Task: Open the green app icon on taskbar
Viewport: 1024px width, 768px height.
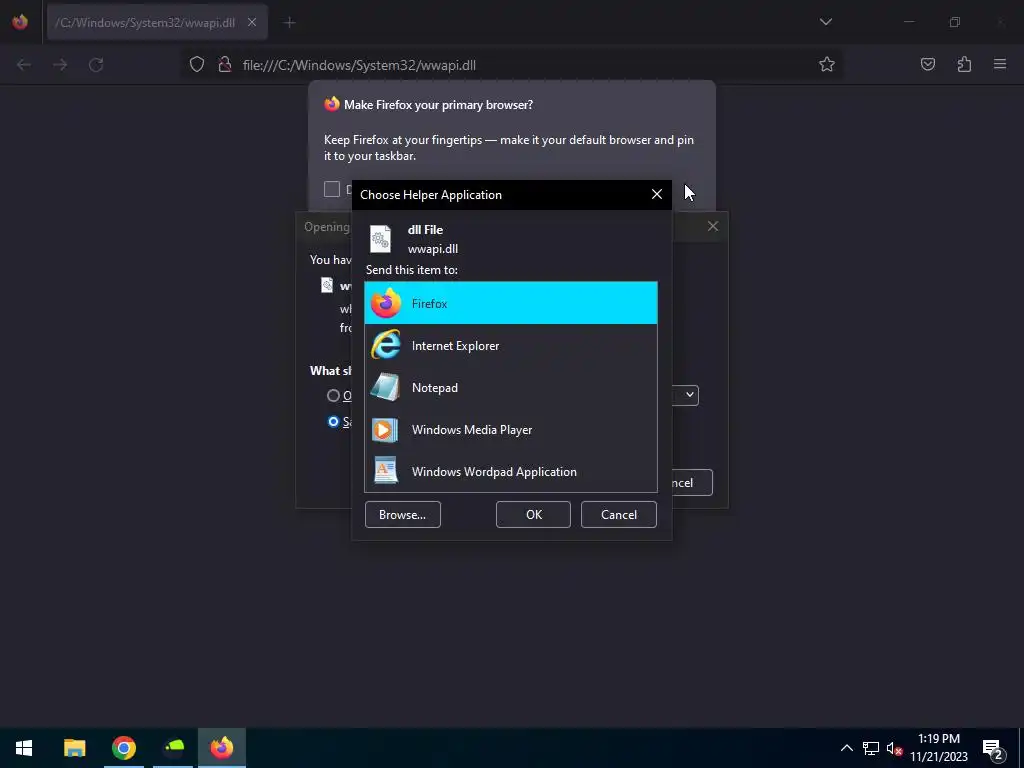Action: pos(173,748)
